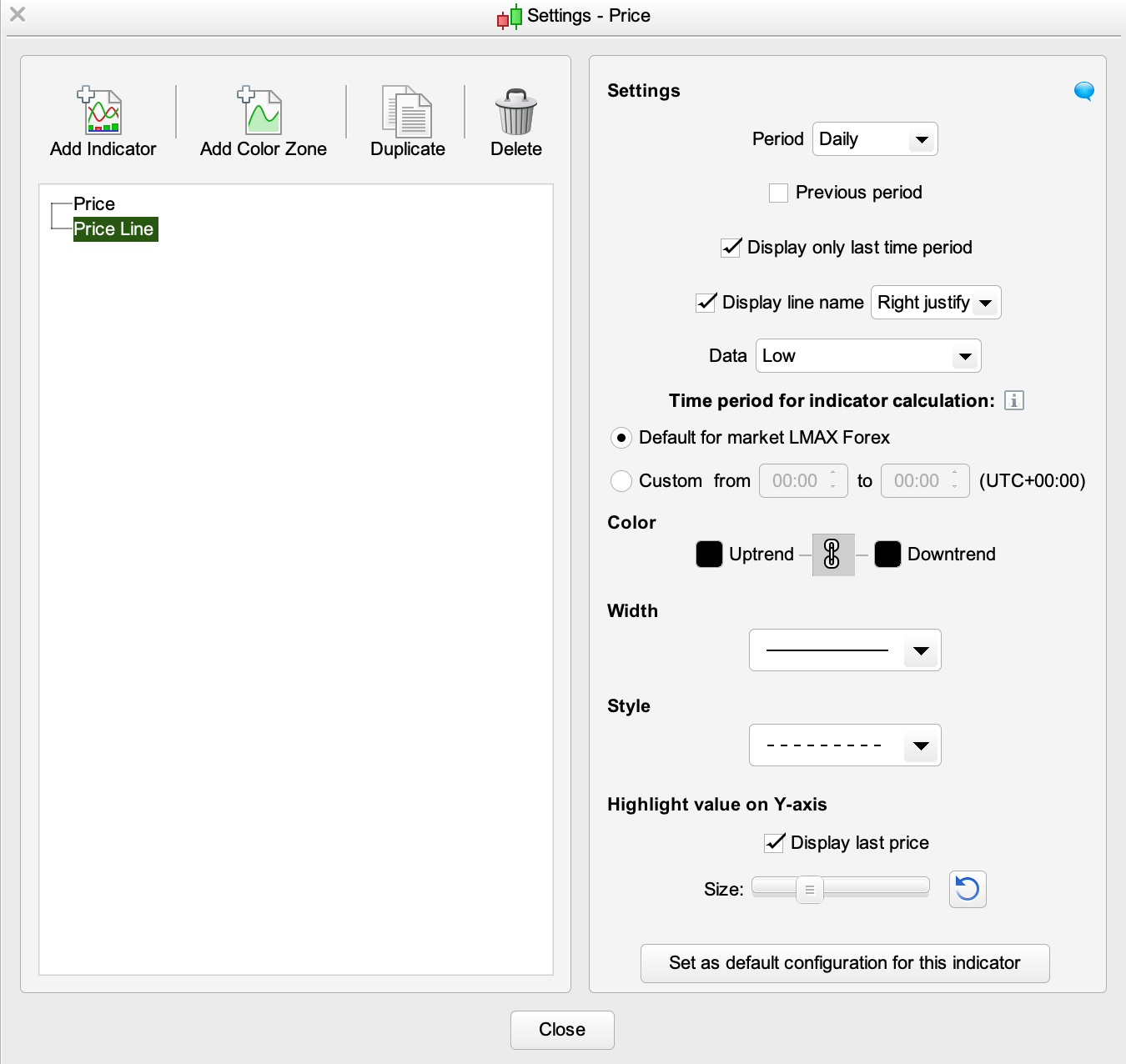The height and width of the screenshot is (1064, 1126).
Task: Click the Custom to time field
Action: click(925, 481)
